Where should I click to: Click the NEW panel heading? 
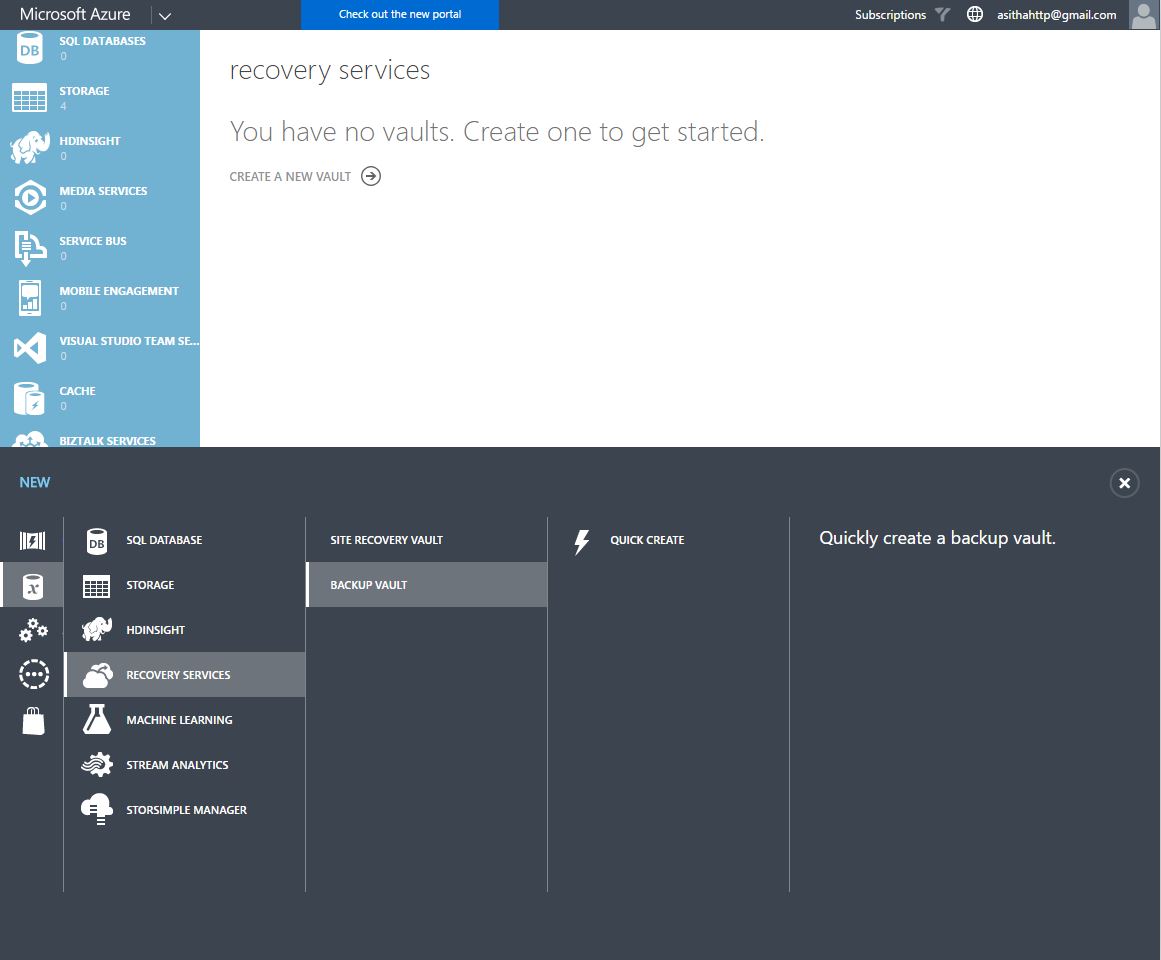pyautogui.click(x=35, y=483)
